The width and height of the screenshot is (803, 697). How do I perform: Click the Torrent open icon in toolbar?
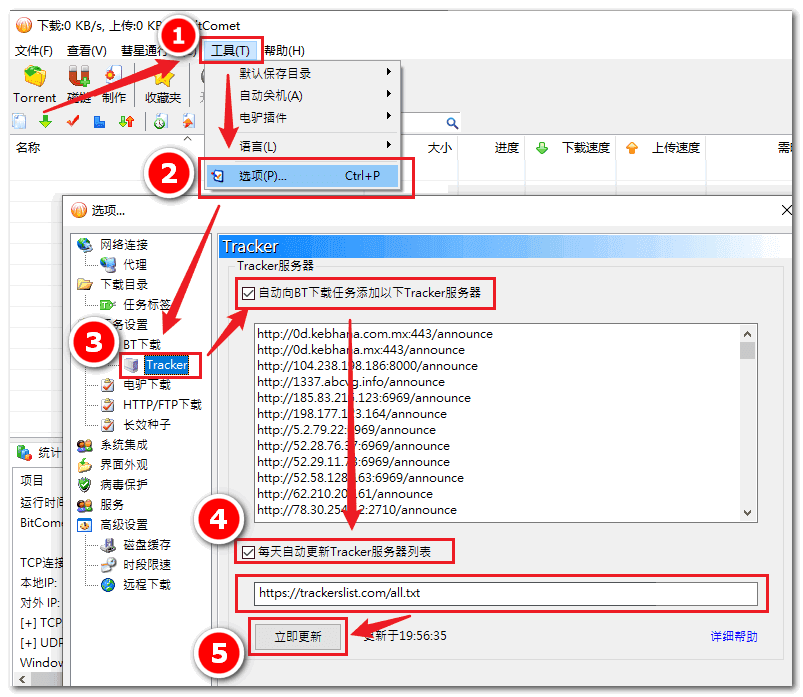point(35,76)
